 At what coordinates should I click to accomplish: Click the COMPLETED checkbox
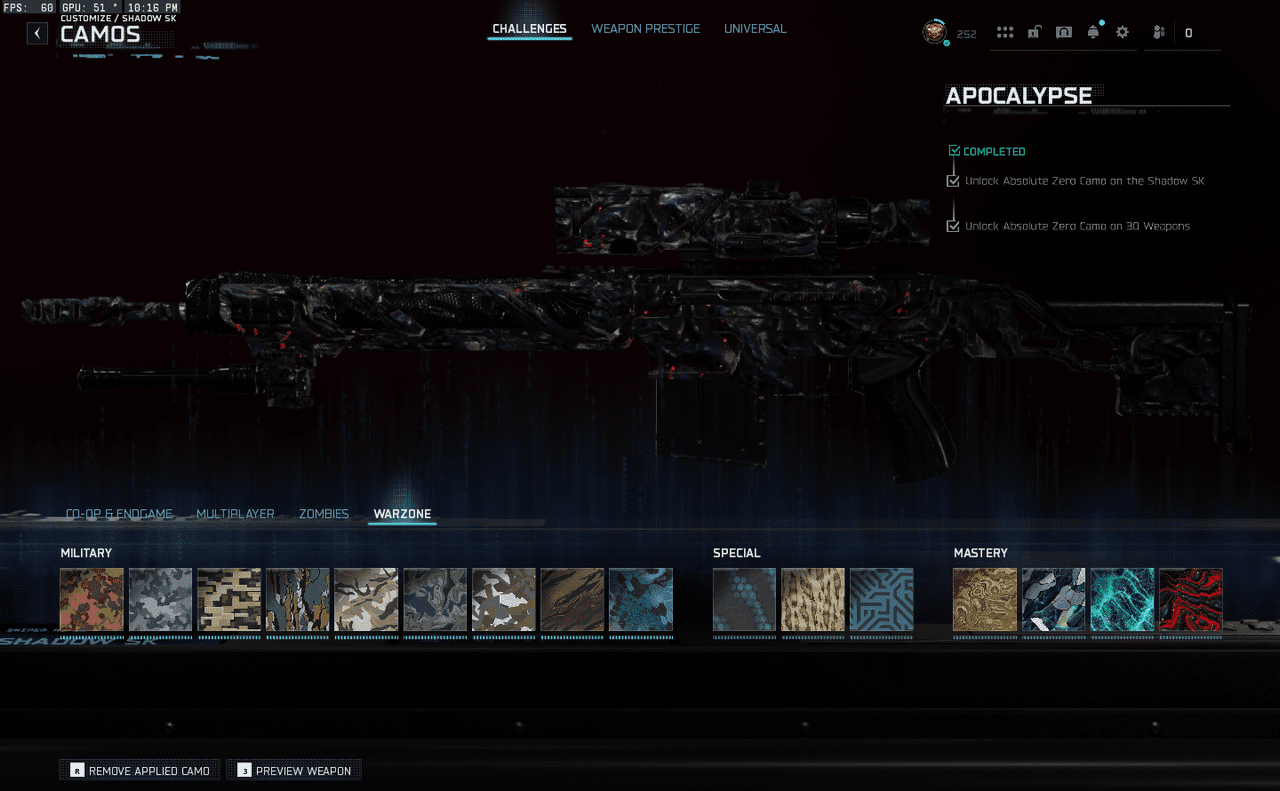pos(954,151)
